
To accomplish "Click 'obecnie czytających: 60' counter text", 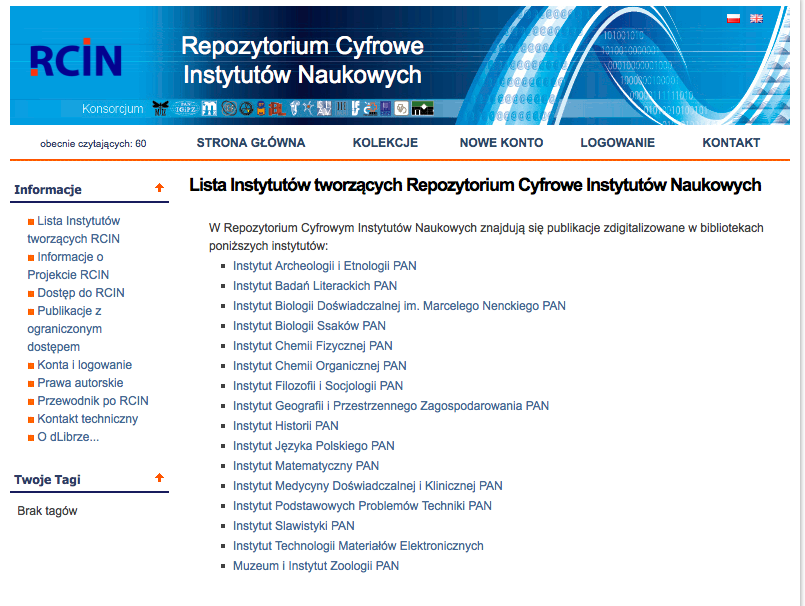I will (x=93, y=144).
